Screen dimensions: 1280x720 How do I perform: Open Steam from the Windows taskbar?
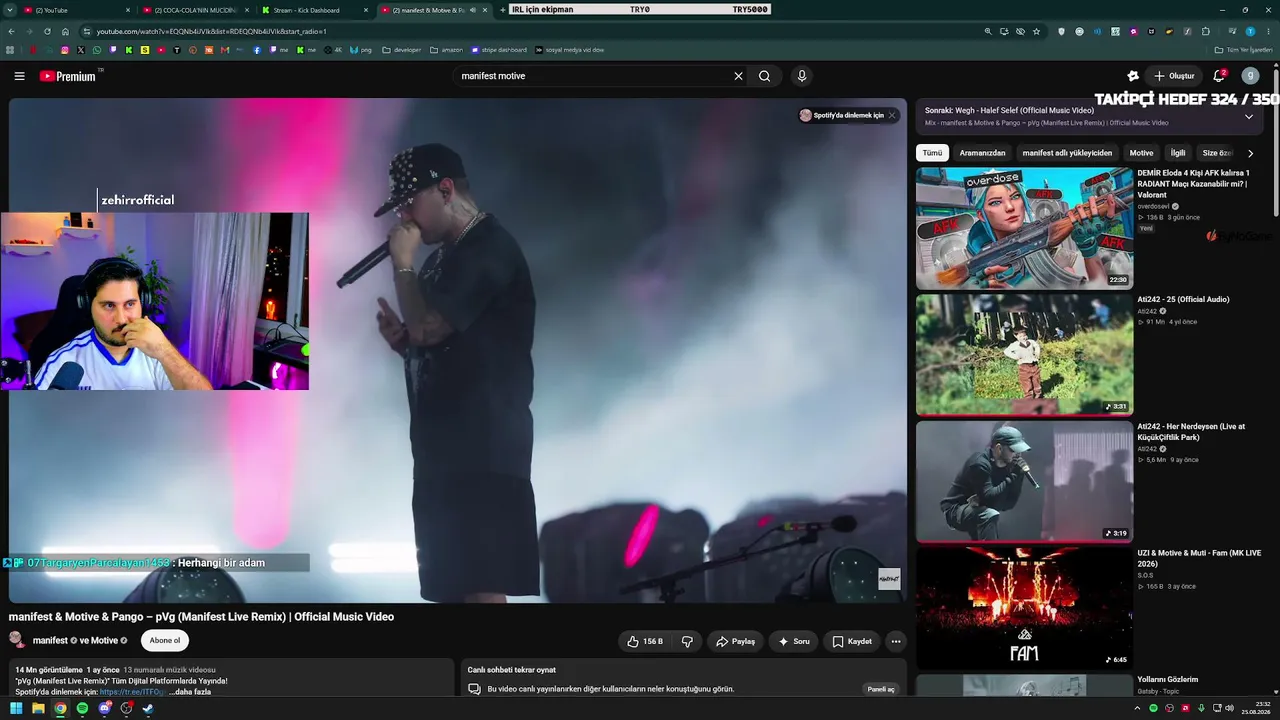[148, 709]
